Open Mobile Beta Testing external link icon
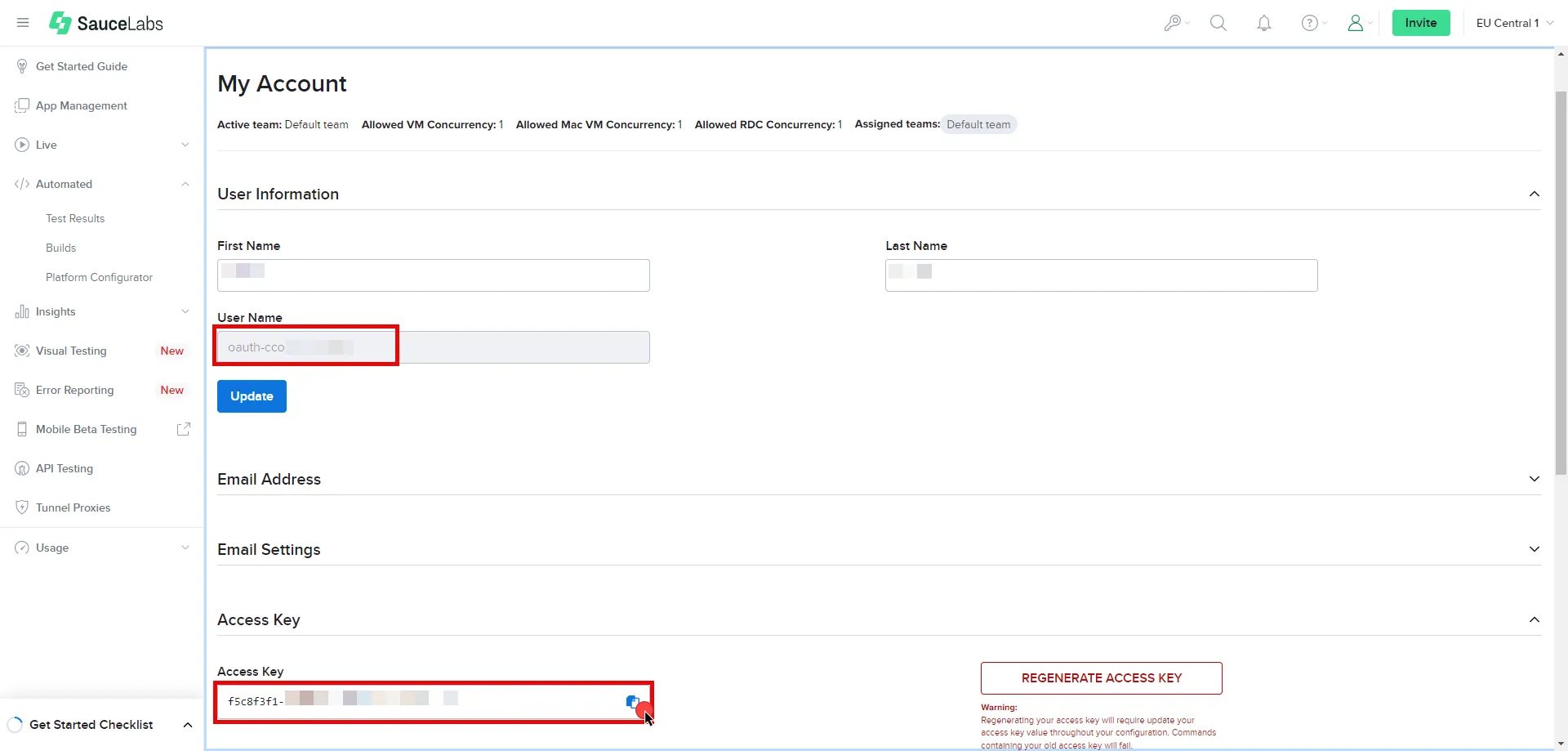 pos(184,428)
